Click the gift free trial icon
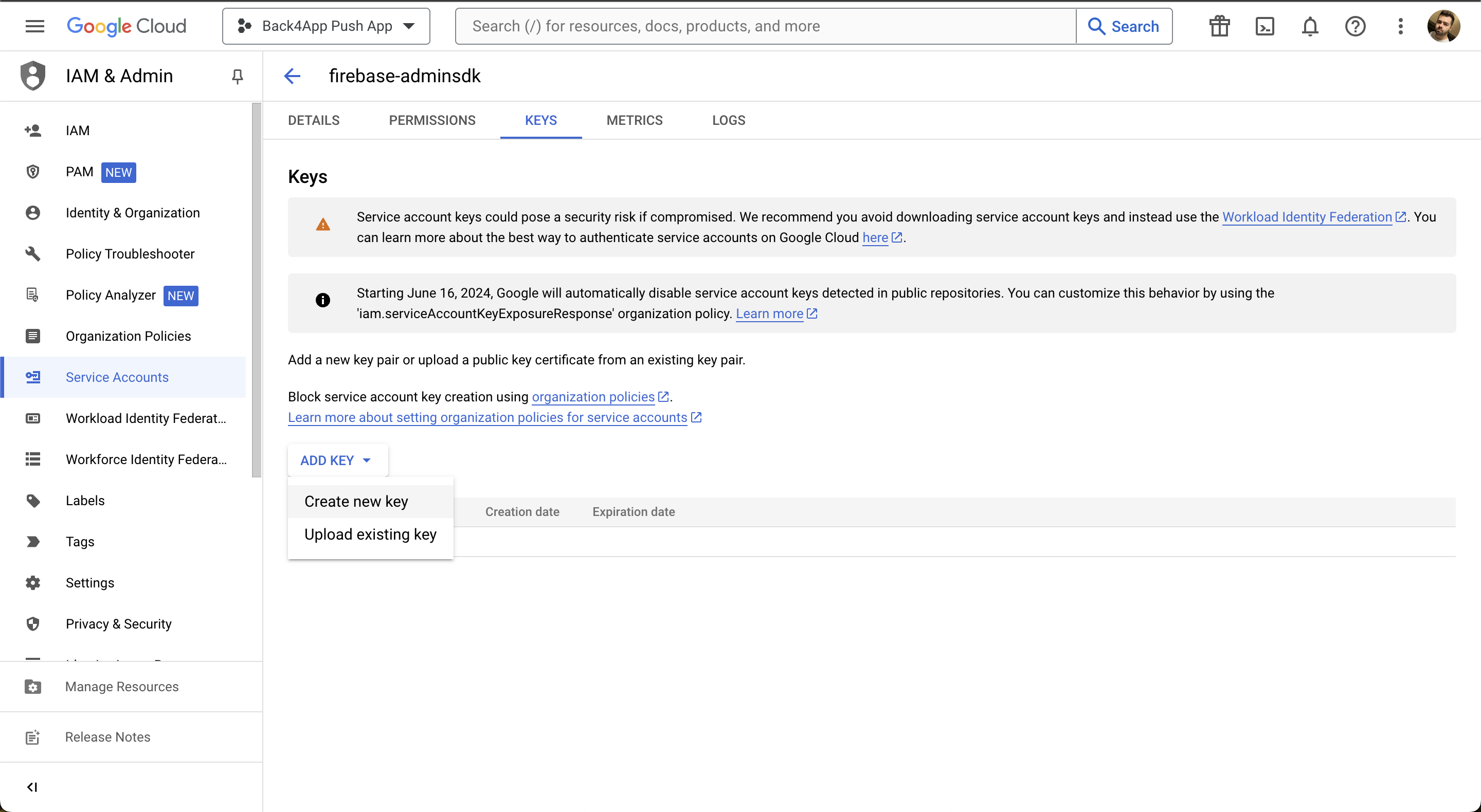The image size is (1481, 812). (1219, 26)
